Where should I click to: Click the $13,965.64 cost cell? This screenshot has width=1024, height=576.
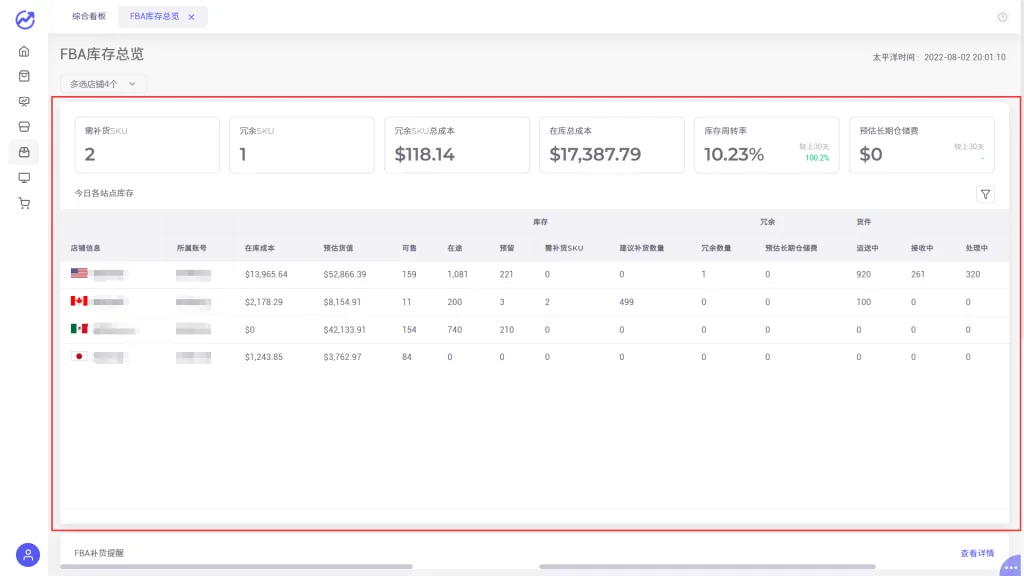click(x=266, y=274)
